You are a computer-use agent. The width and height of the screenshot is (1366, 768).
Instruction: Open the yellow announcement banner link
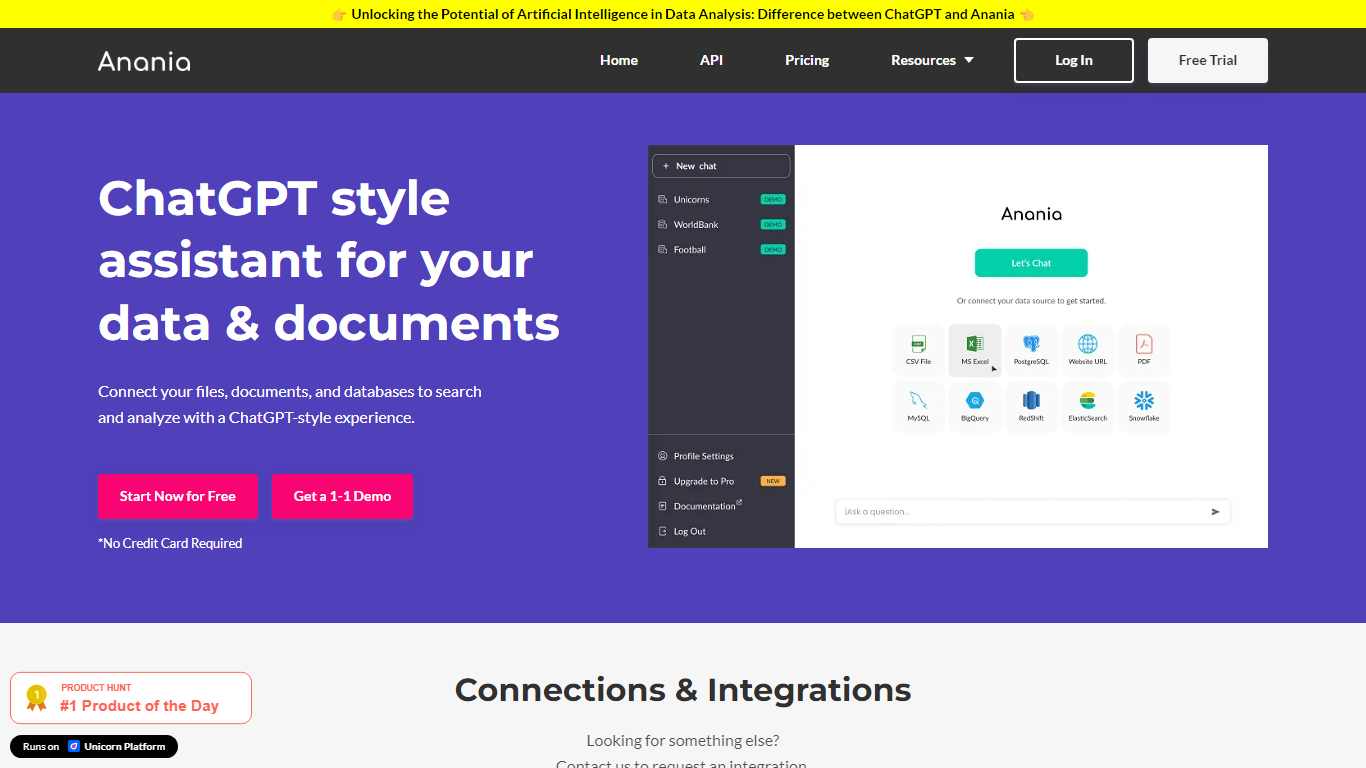coord(683,14)
